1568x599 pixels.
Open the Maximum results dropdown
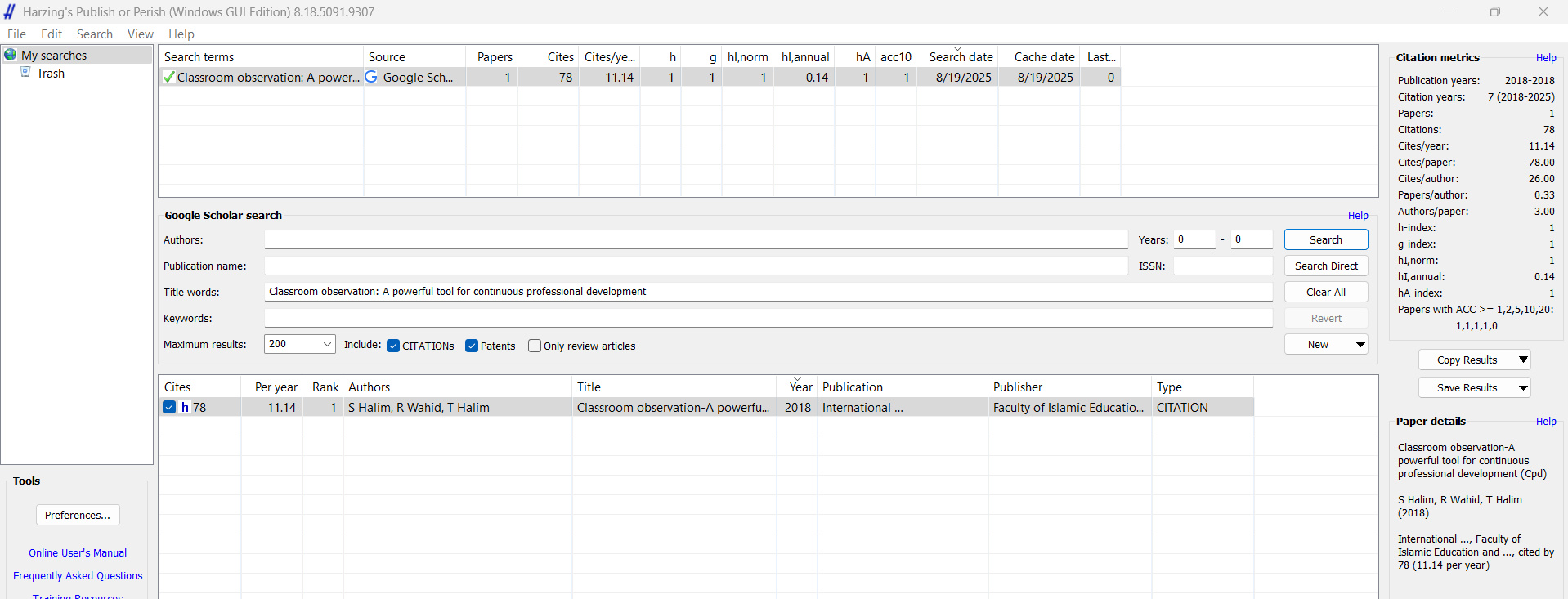click(x=300, y=344)
